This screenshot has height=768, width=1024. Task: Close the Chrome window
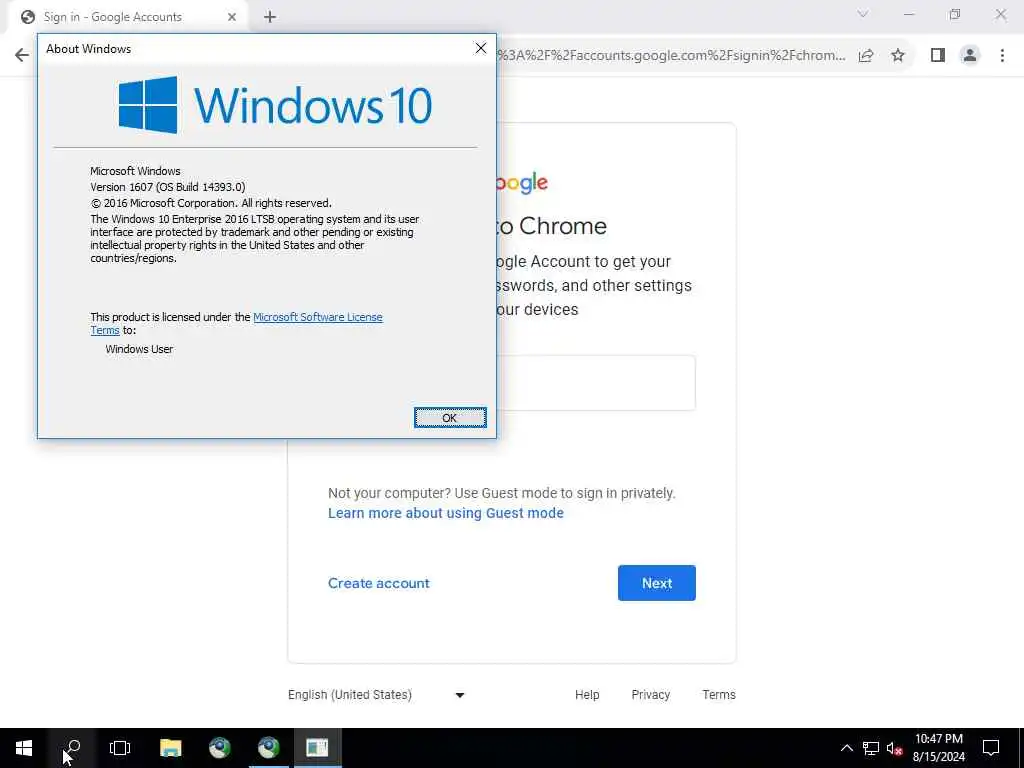tap(1000, 14)
